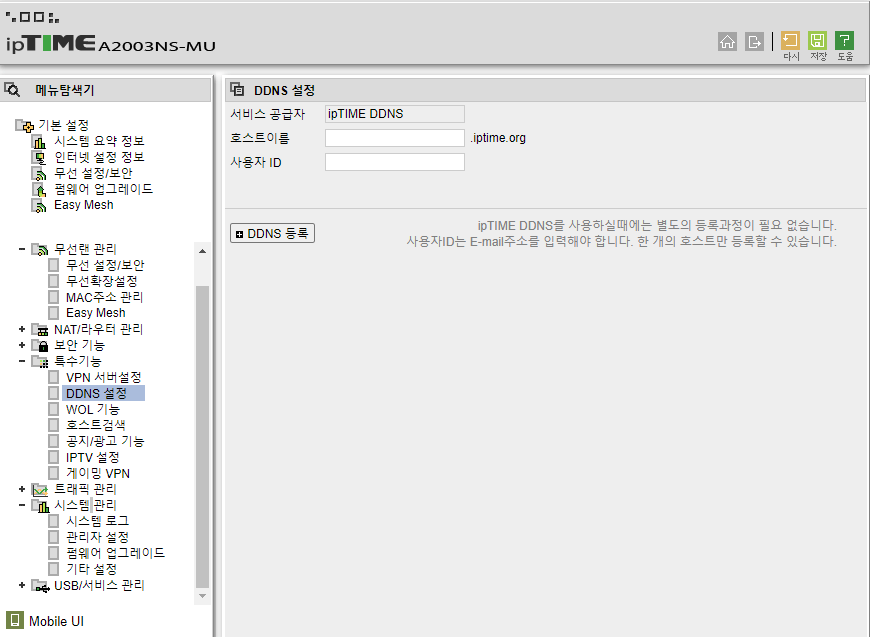Open 시스템 요약 정보 under basic settings
The image size is (870, 637).
99,141
